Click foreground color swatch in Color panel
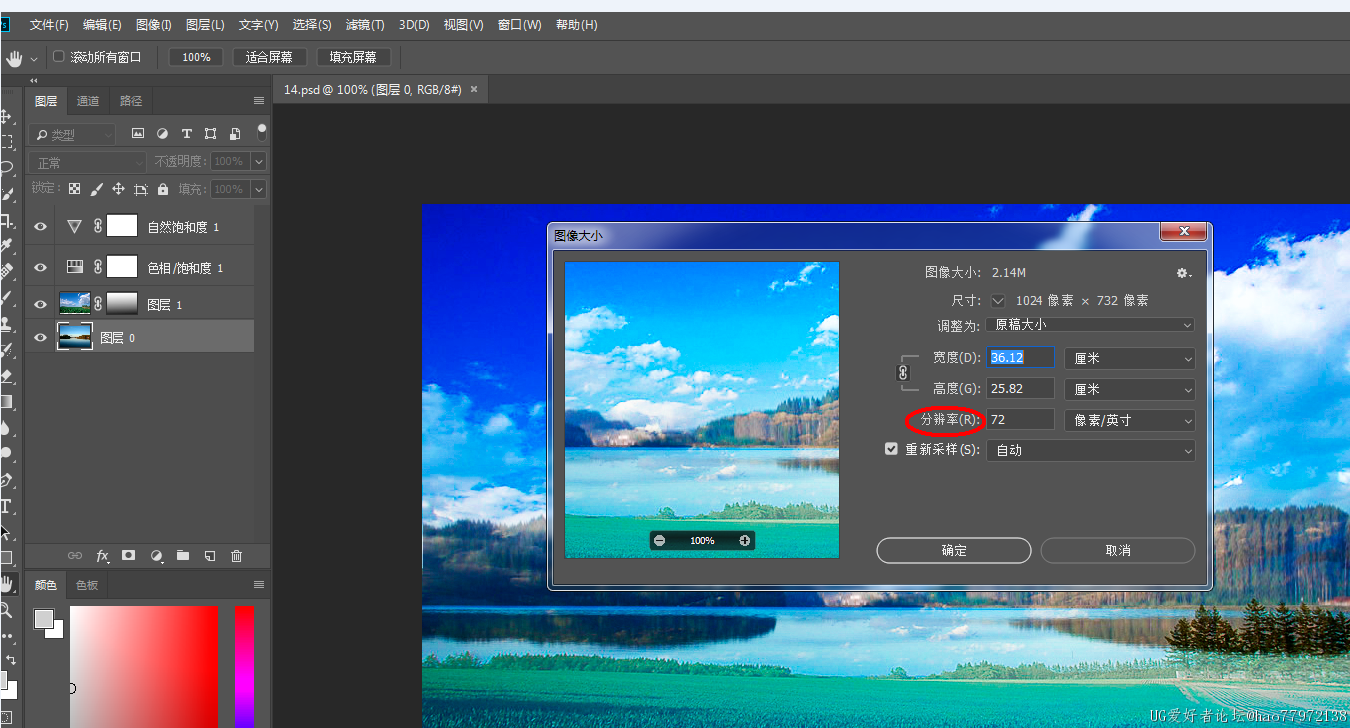 pyautogui.click(x=43, y=619)
